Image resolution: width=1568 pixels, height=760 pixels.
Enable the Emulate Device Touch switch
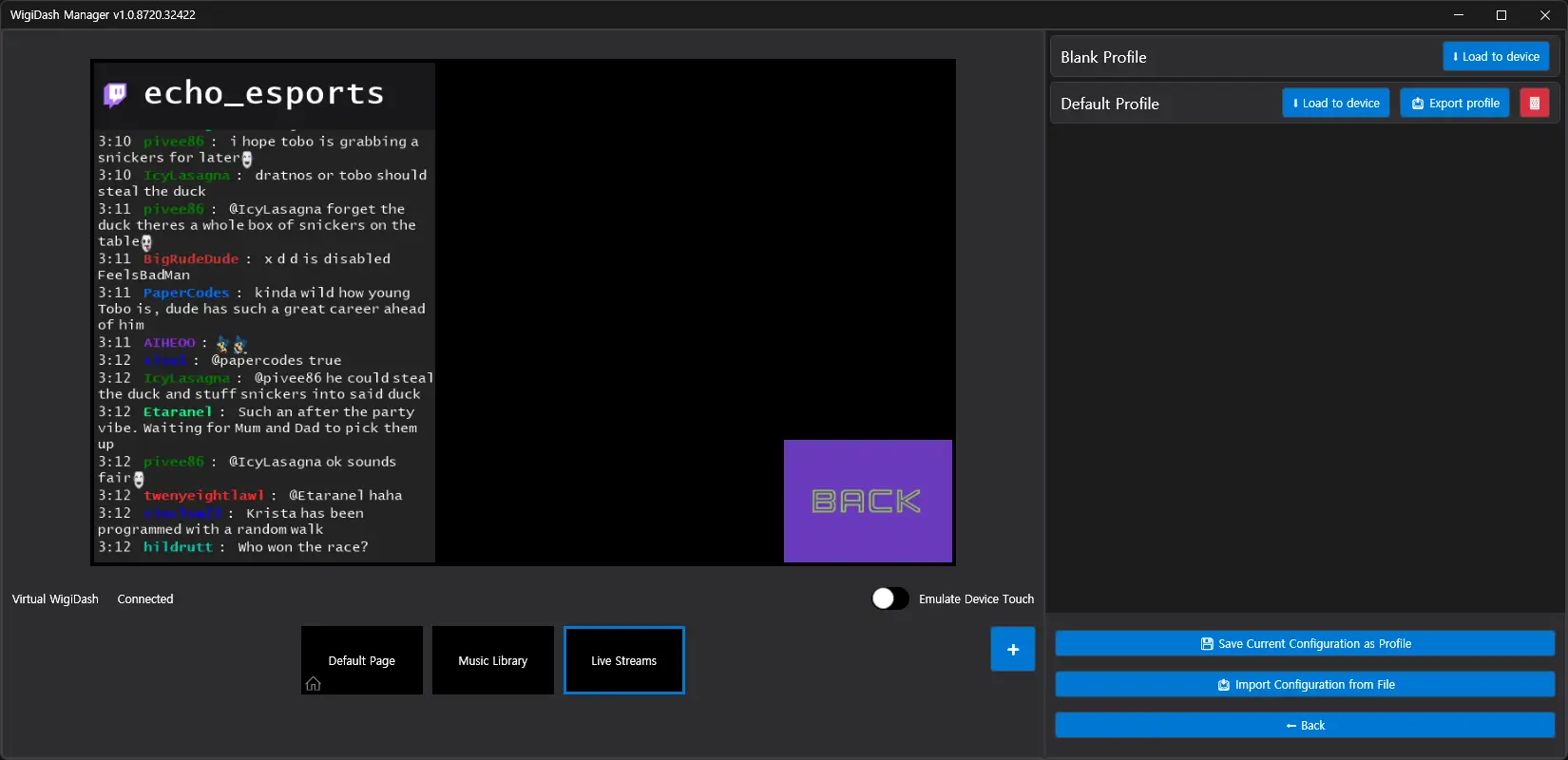890,598
